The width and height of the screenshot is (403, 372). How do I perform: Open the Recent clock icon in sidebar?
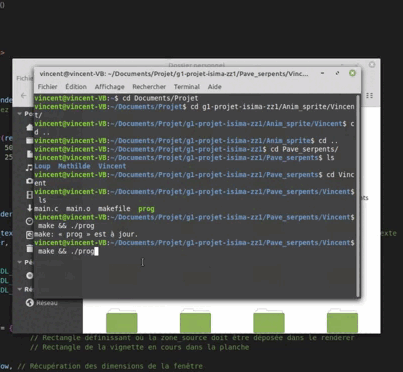point(30,221)
